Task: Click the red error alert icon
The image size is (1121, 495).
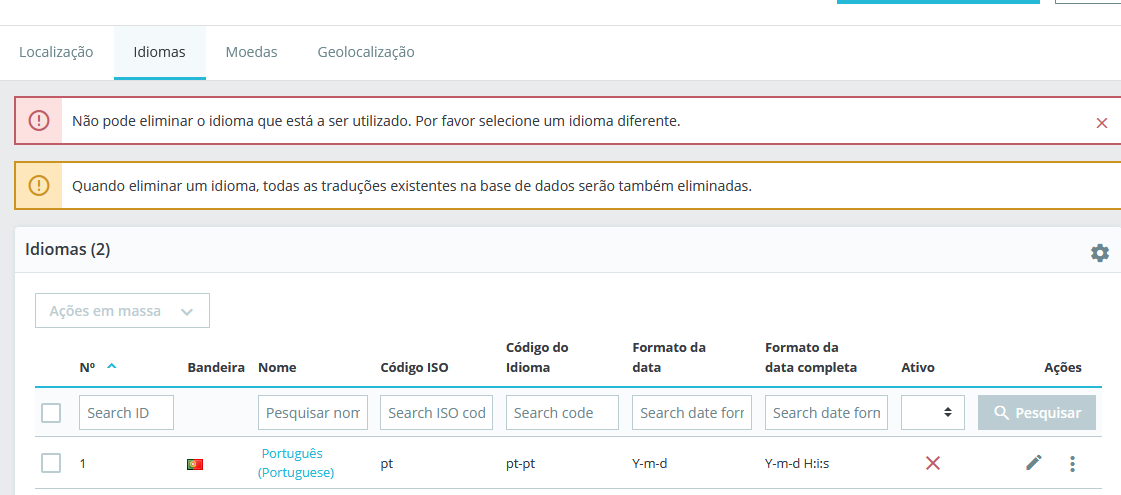Action: tap(39, 121)
